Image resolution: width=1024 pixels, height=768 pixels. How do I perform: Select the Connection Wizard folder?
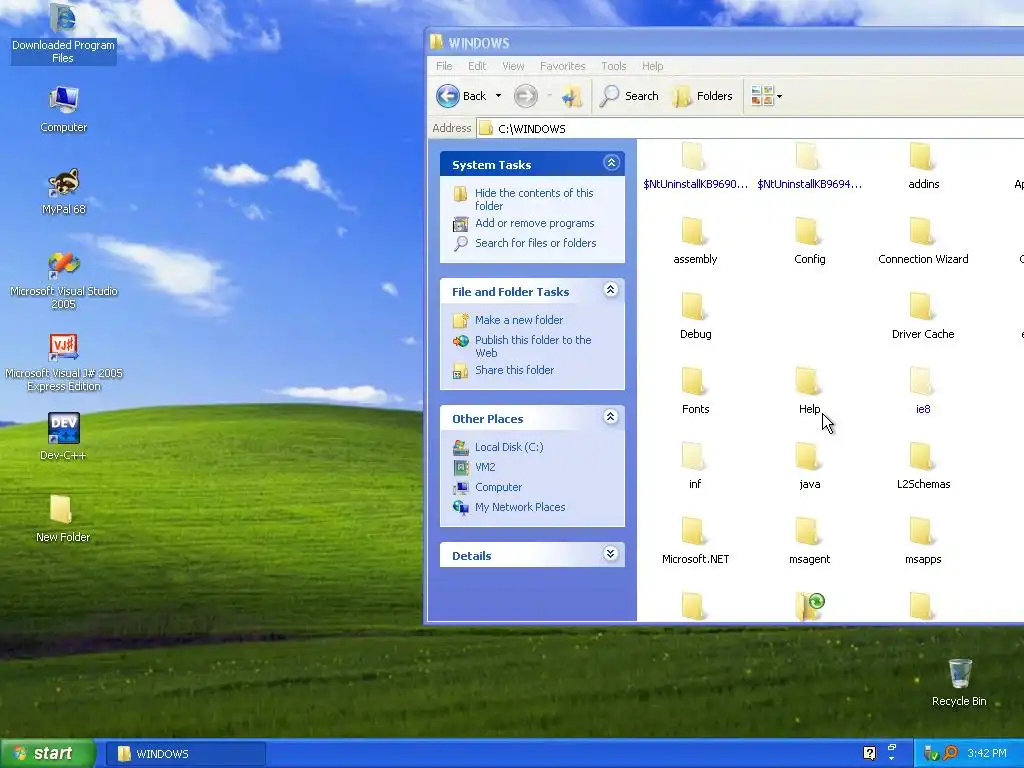(923, 242)
